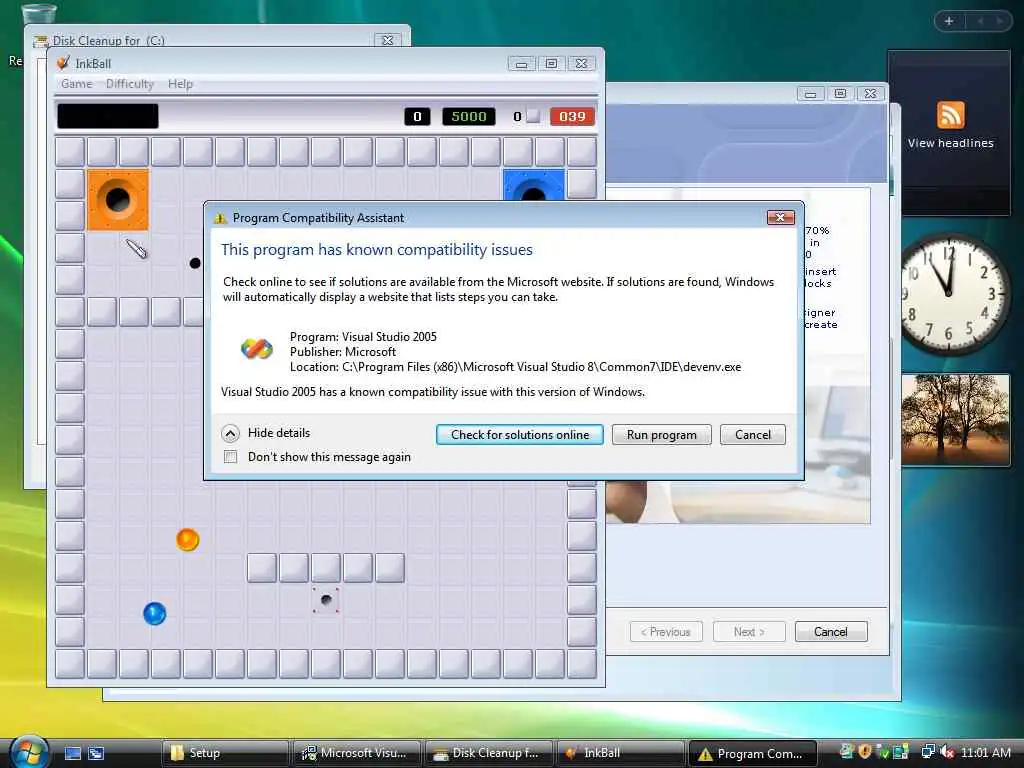Click Check for solutions online button
The width and height of the screenshot is (1024, 768).
(519, 435)
